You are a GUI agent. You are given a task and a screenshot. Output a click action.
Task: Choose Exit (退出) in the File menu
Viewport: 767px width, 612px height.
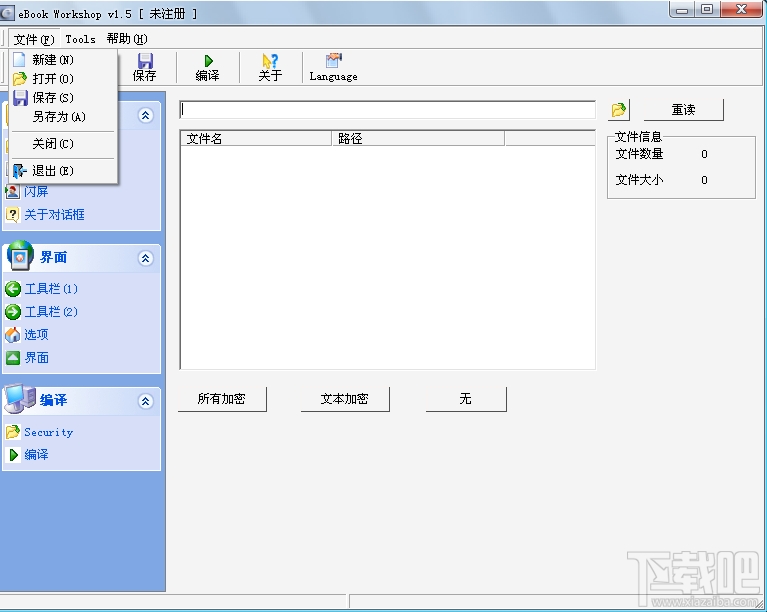point(63,171)
